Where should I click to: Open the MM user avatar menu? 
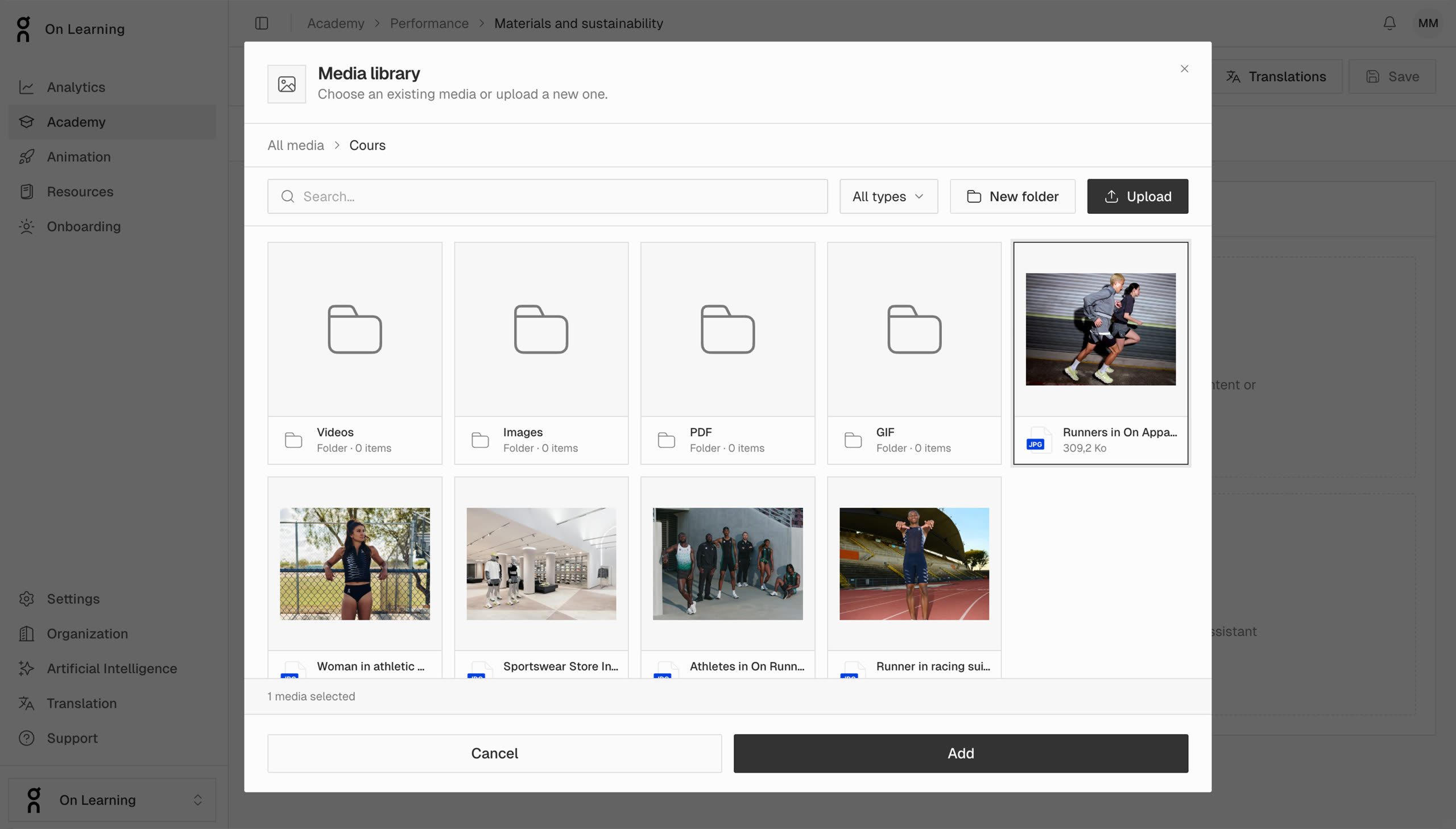coord(1428,23)
